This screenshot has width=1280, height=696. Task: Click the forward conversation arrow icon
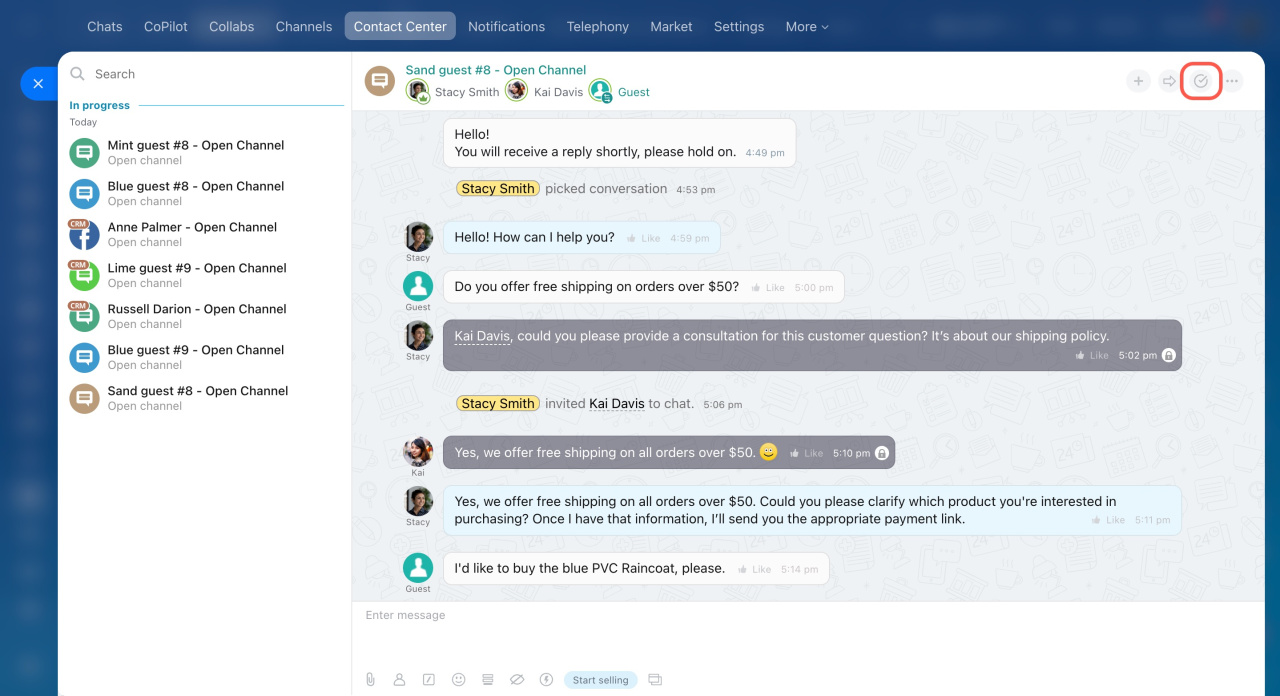click(x=1168, y=81)
